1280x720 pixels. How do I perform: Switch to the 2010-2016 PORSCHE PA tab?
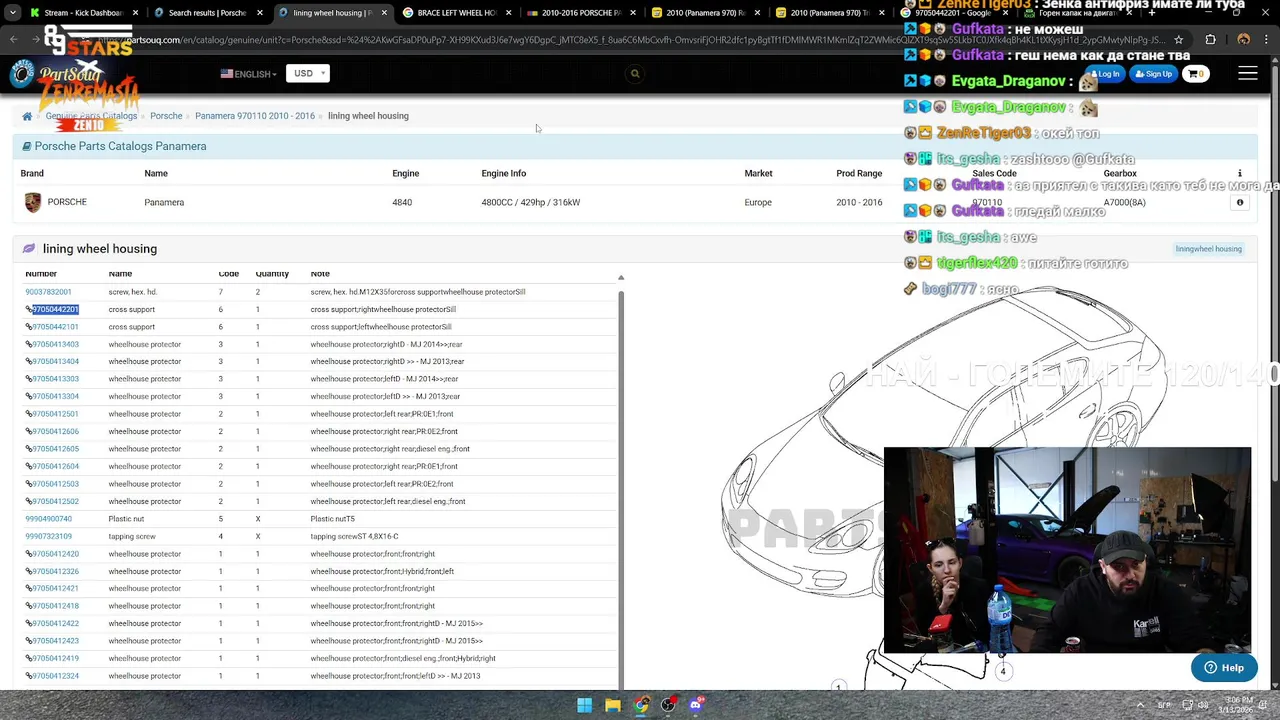580,13
